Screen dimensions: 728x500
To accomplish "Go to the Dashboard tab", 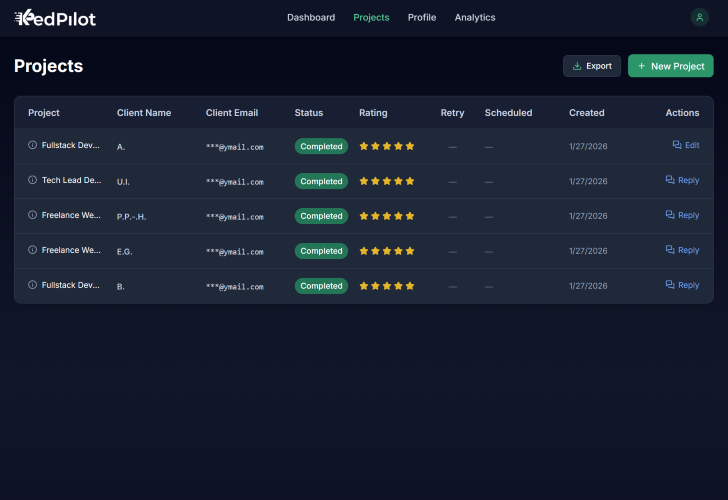I will point(311,18).
